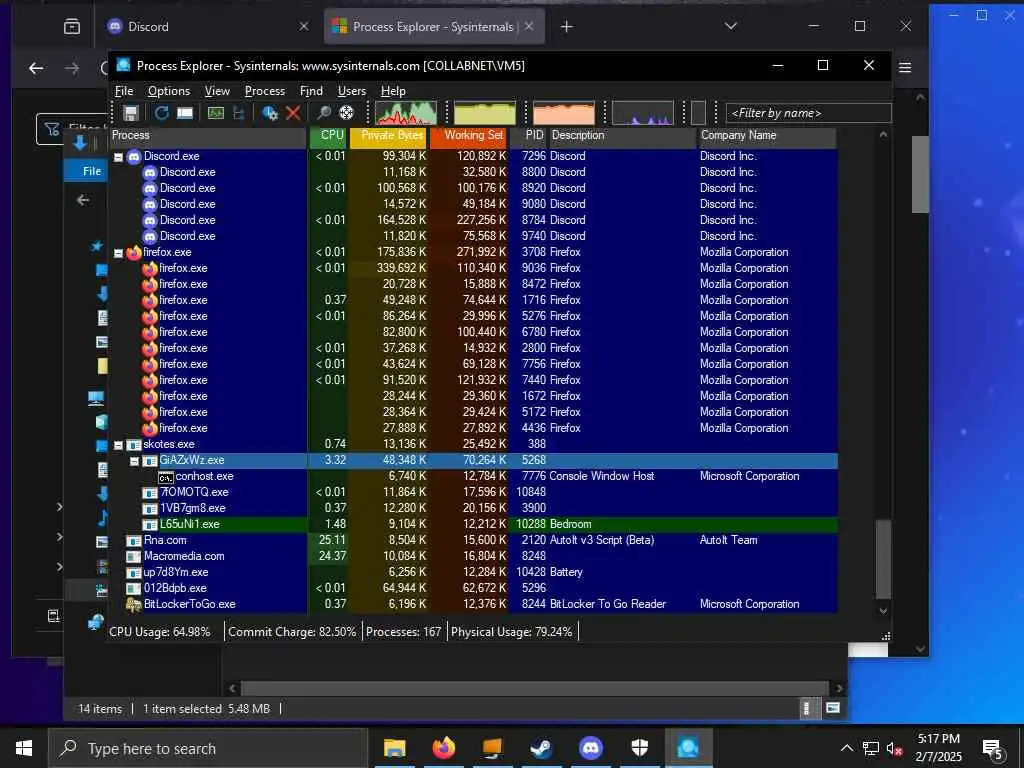Open the Process menu
Screen dimensions: 1024x768
click(264, 91)
